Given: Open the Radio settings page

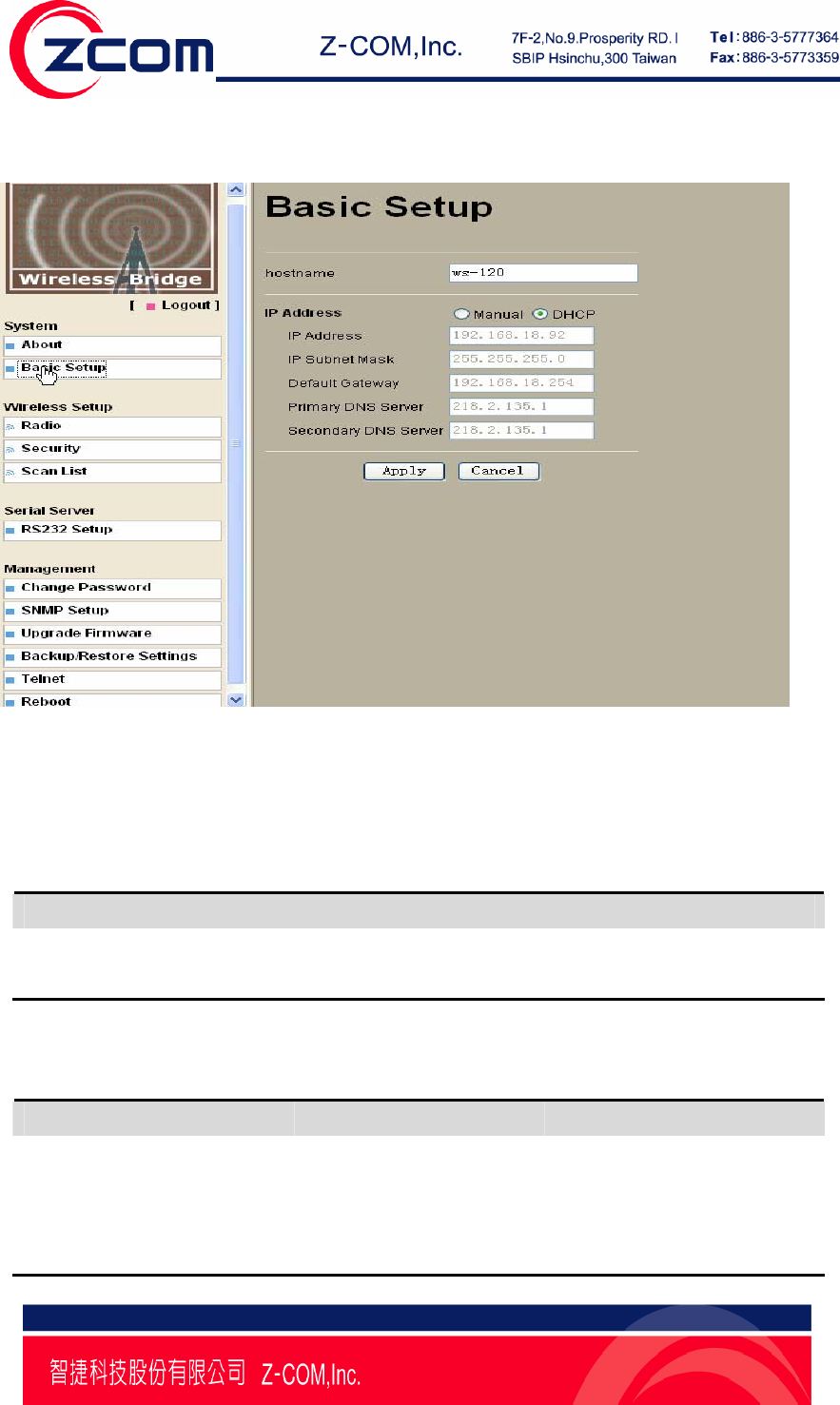Looking at the screenshot, I should [x=112, y=426].
